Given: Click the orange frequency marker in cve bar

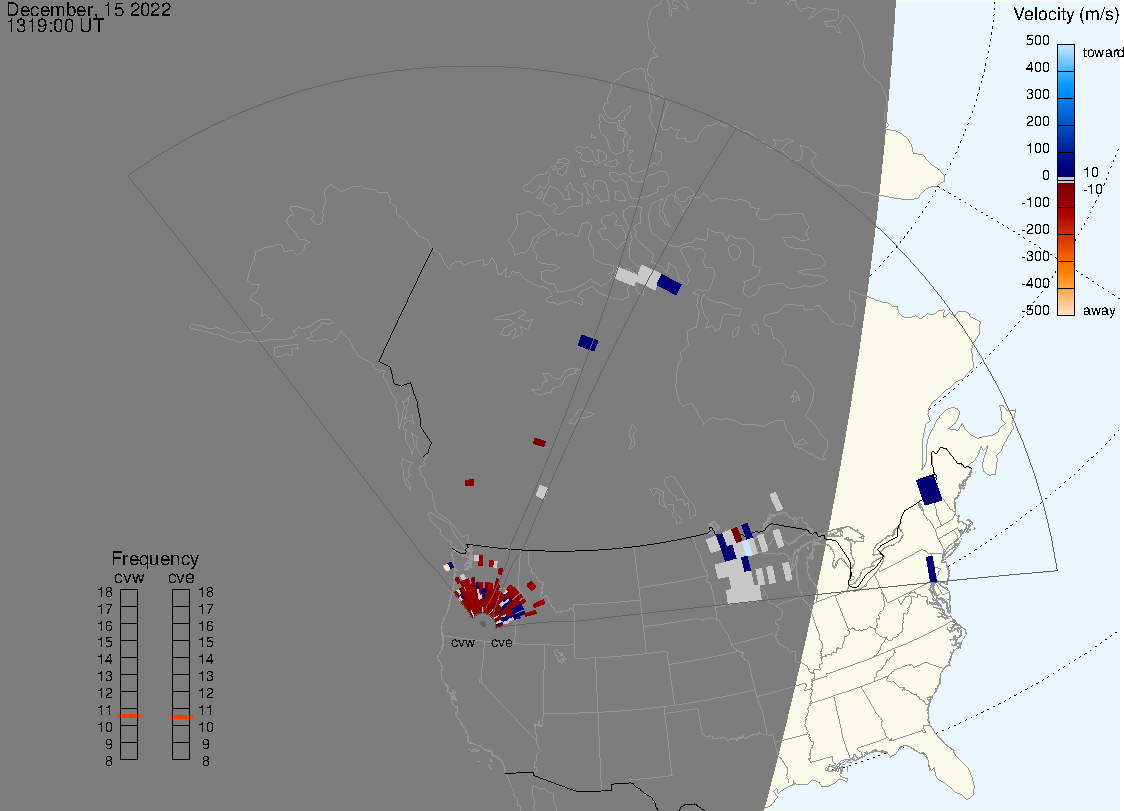Looking at the screenshot, I should click(x=181, y=716).
